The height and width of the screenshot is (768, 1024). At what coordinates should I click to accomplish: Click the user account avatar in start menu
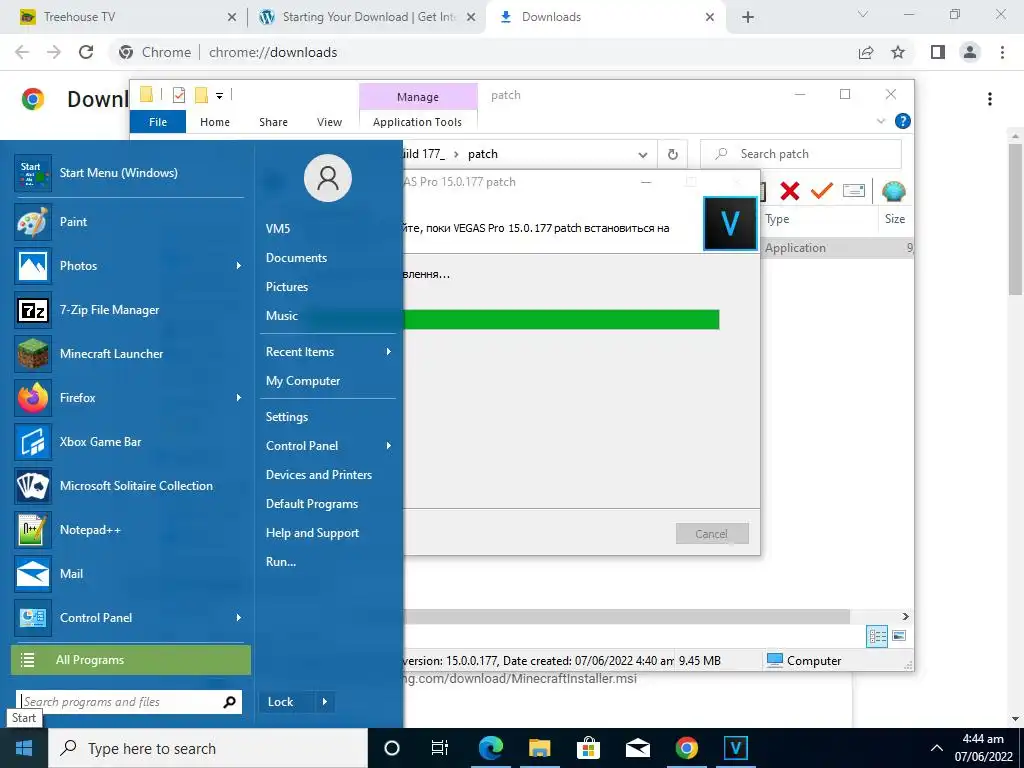click(328, 178)
